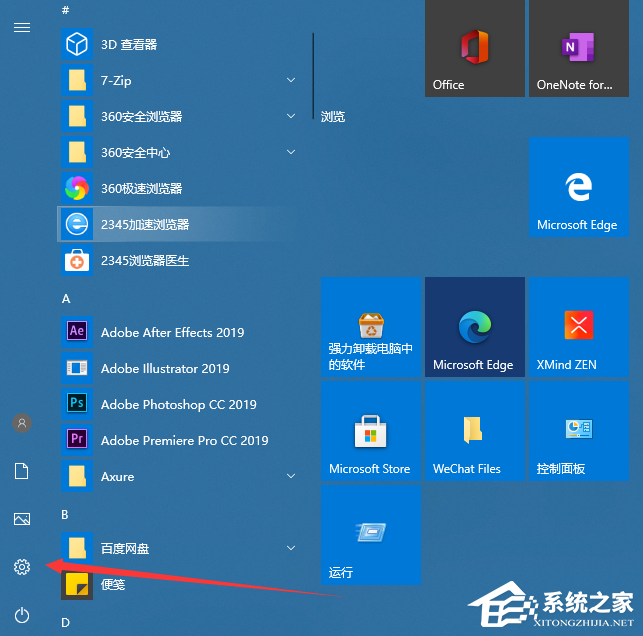The width and height of the screenshot is (643, 636).
Task: Open the 7-Zip folder icon
Action: click(x=77, y=80)
